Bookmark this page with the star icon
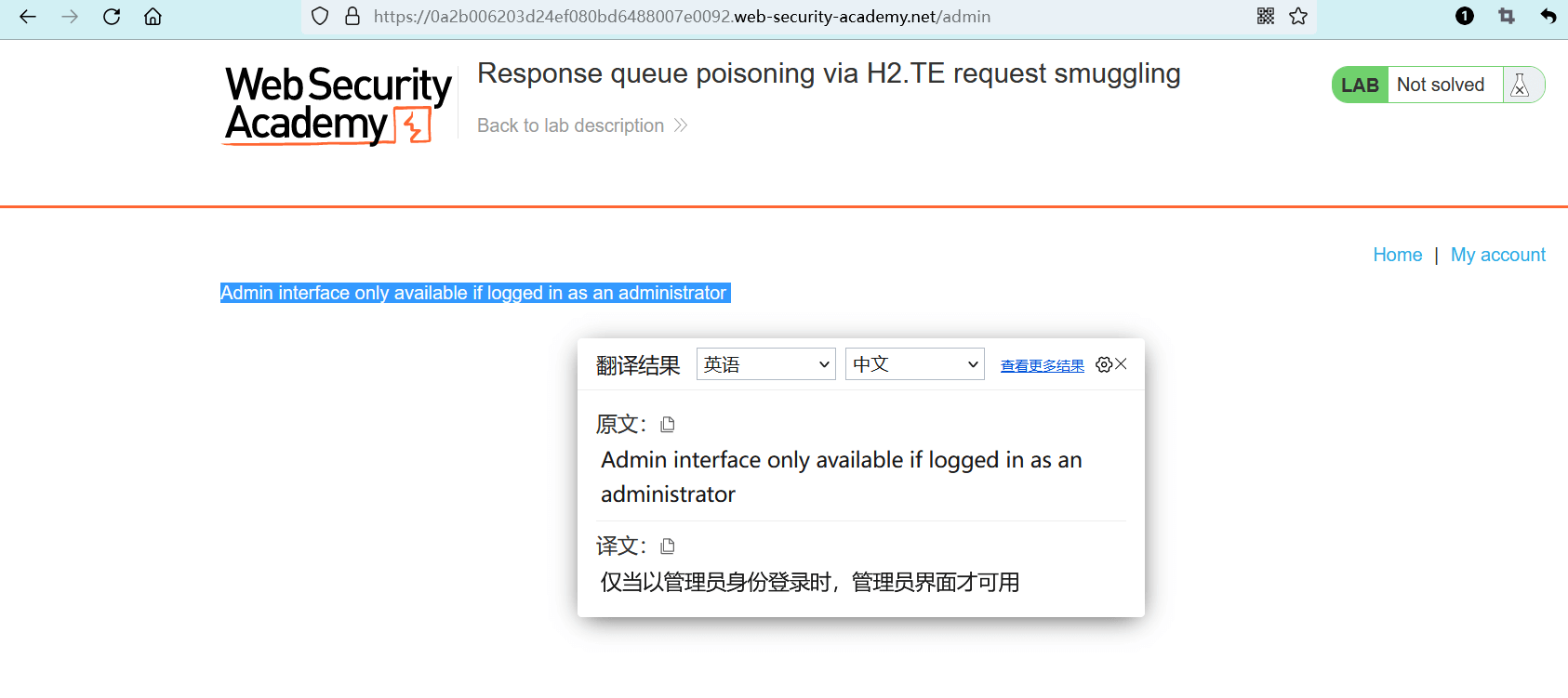 1298,16
